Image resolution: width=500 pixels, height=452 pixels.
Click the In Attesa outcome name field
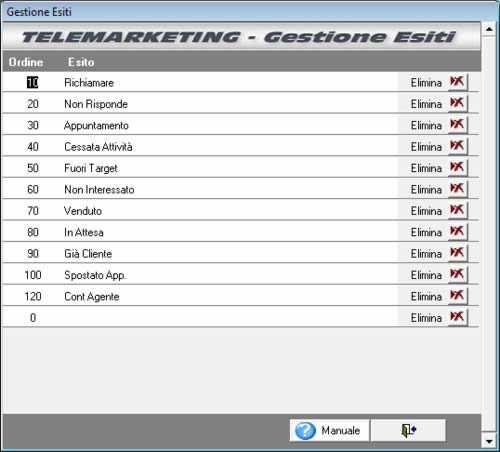tap(230, 232)
